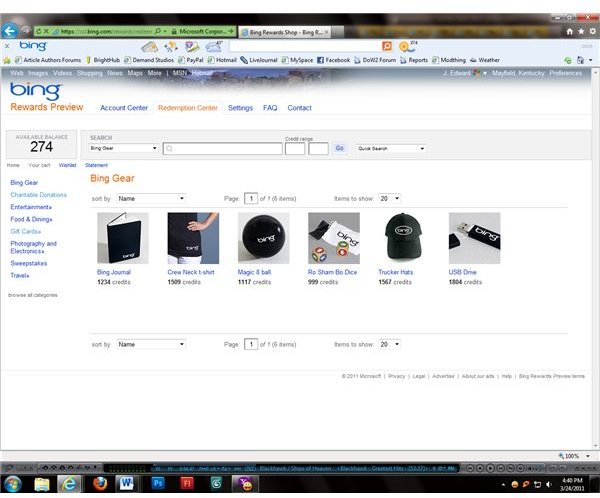
Task: Open the LiveJournal favorites bookmark
Action: tap(258, 60)
